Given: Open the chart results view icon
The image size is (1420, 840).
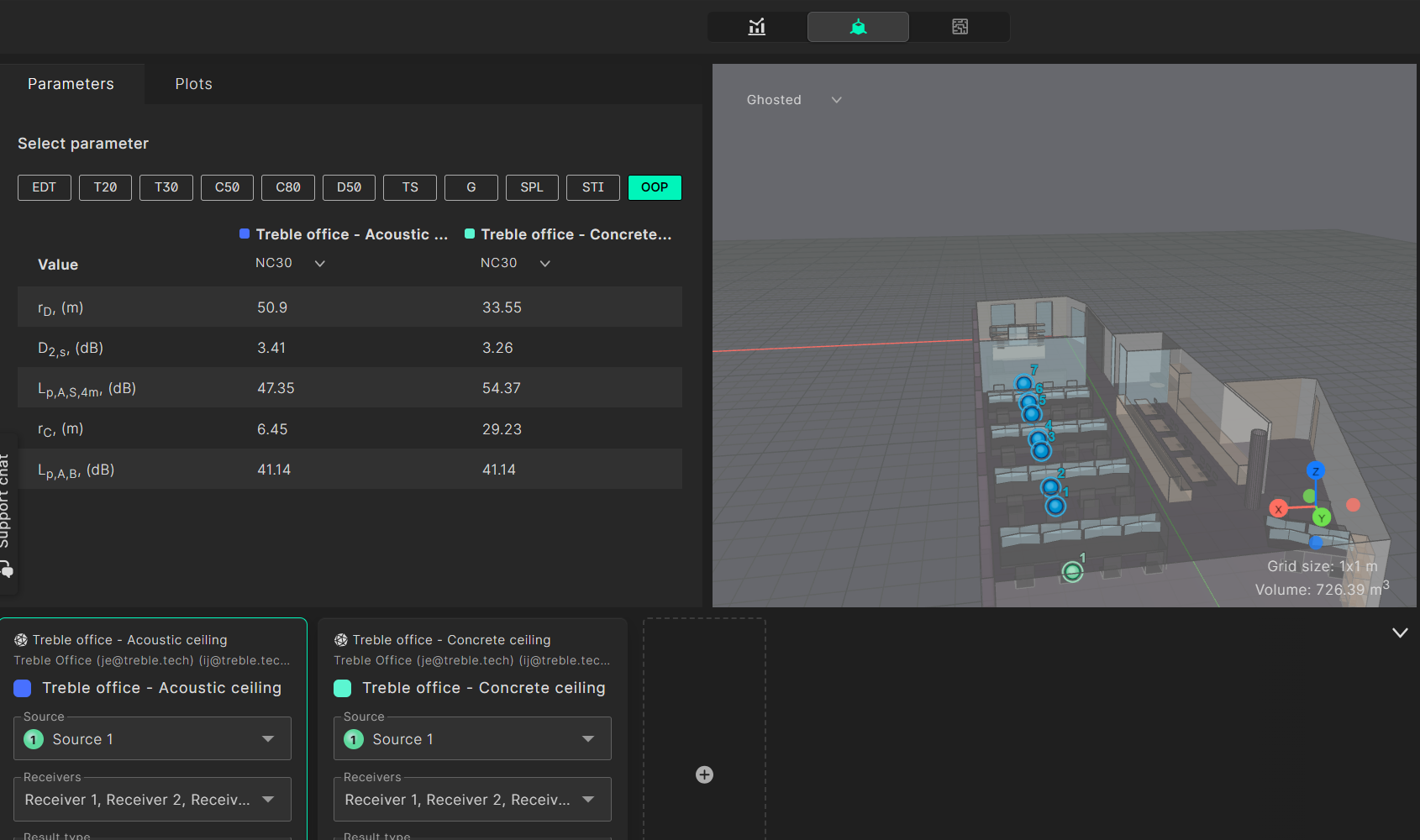Looking at the screenshot, I should (x=757, y=27).
